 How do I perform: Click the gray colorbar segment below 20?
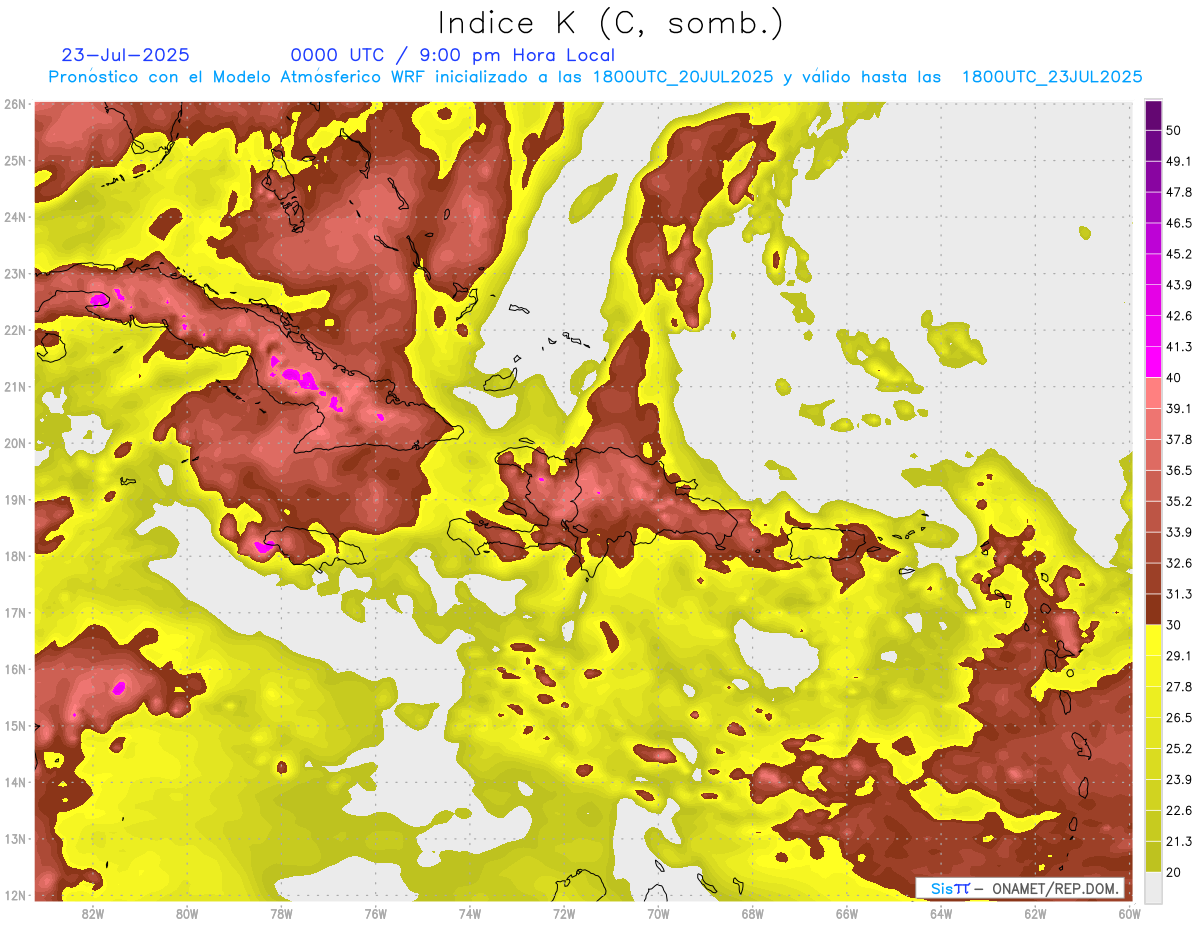(1153, 886)
